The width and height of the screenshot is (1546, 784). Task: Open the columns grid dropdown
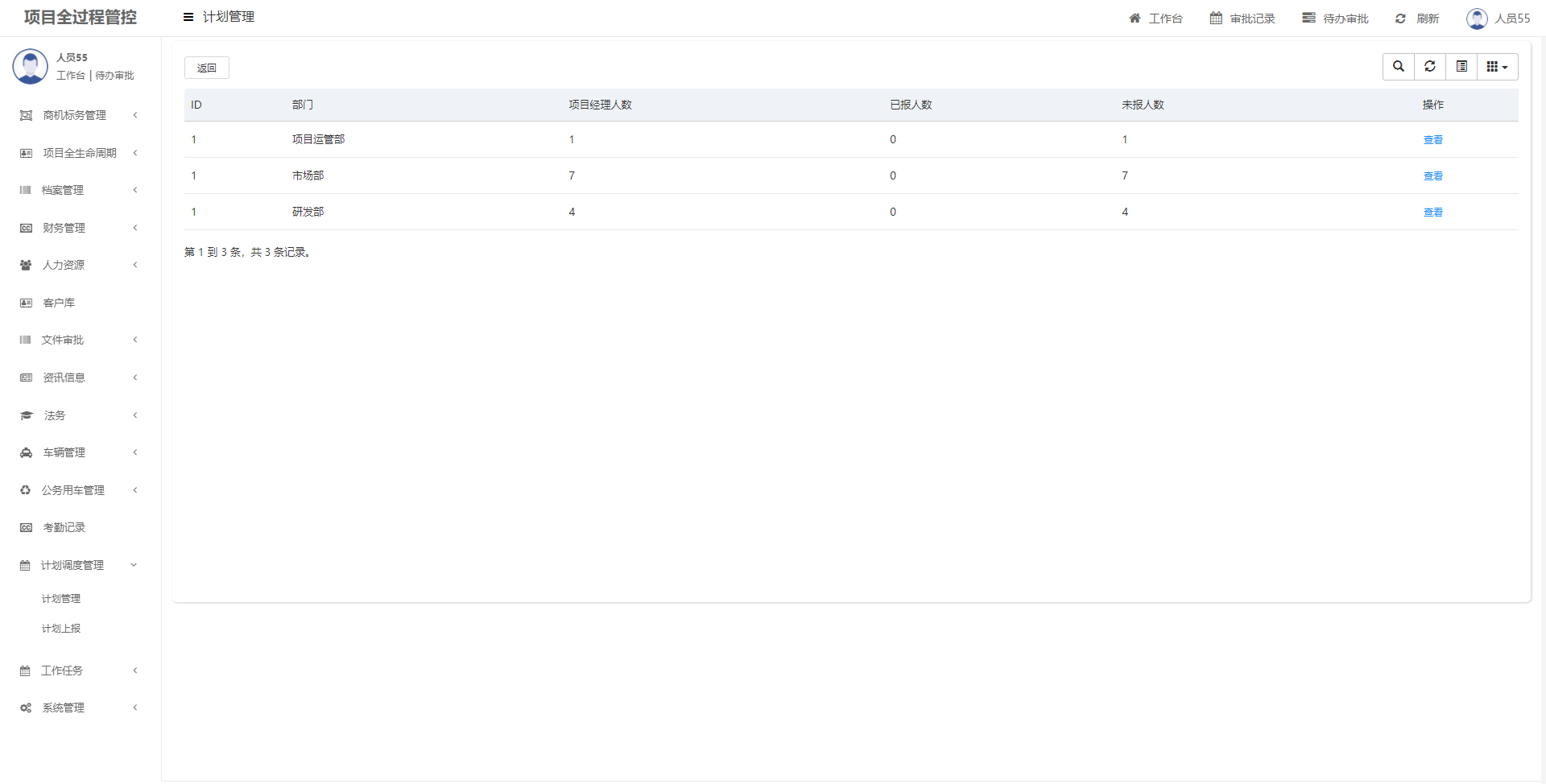(x=1497, y=67)
